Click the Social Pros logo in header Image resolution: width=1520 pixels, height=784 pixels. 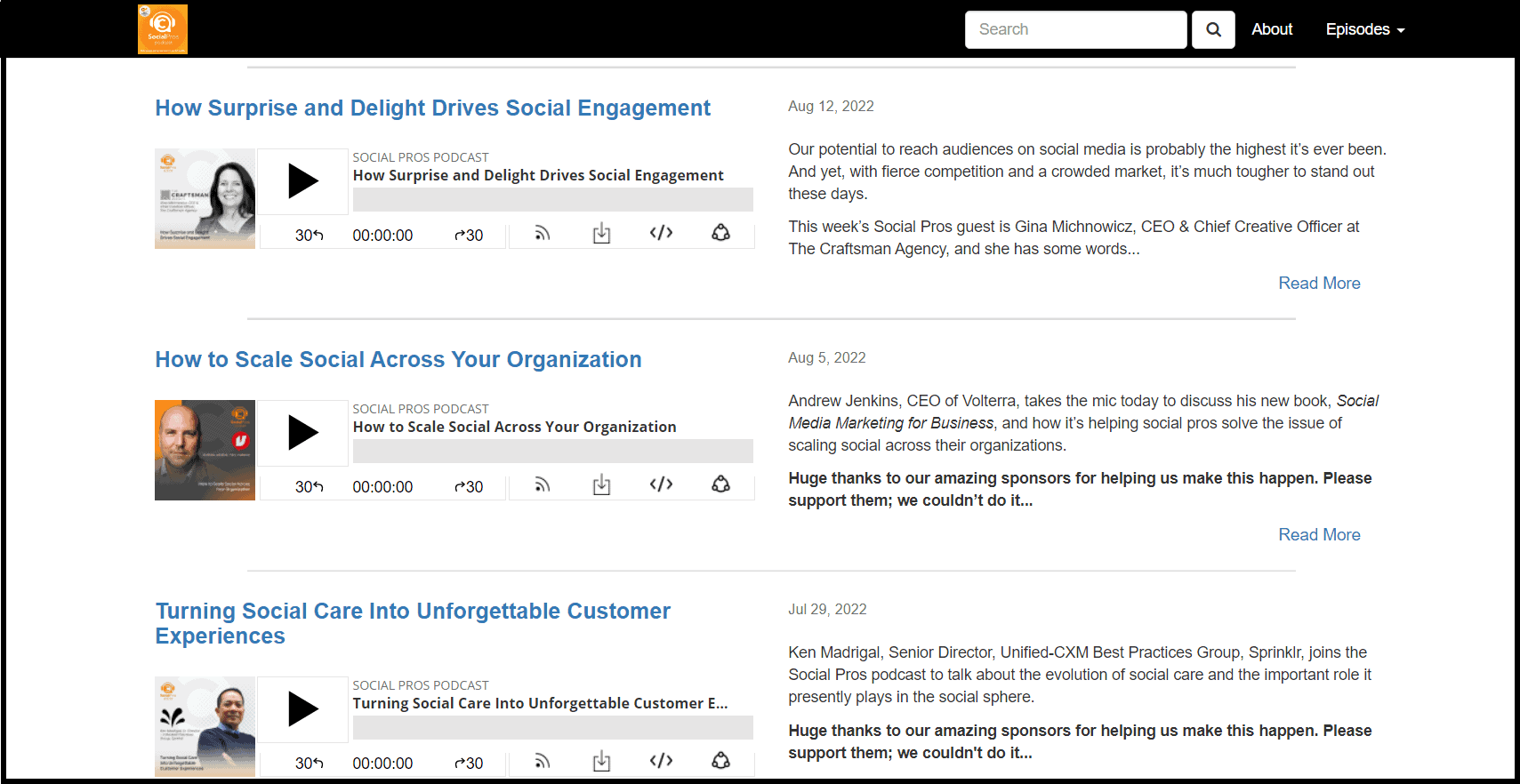click(x=163, y=29)
